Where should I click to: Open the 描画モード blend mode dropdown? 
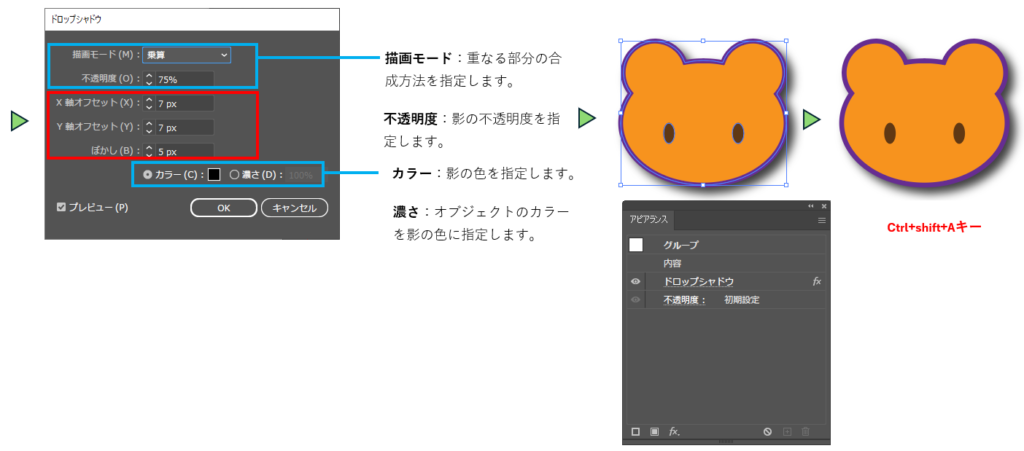pyautogui.click(x=186, y=54)
